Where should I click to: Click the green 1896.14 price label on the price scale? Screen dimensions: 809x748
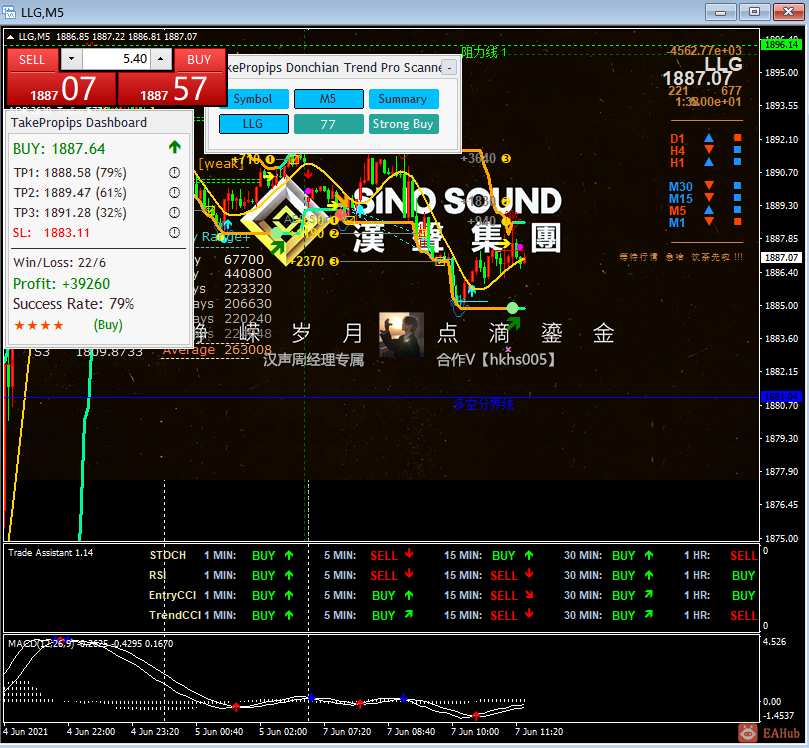click(781, 44)
